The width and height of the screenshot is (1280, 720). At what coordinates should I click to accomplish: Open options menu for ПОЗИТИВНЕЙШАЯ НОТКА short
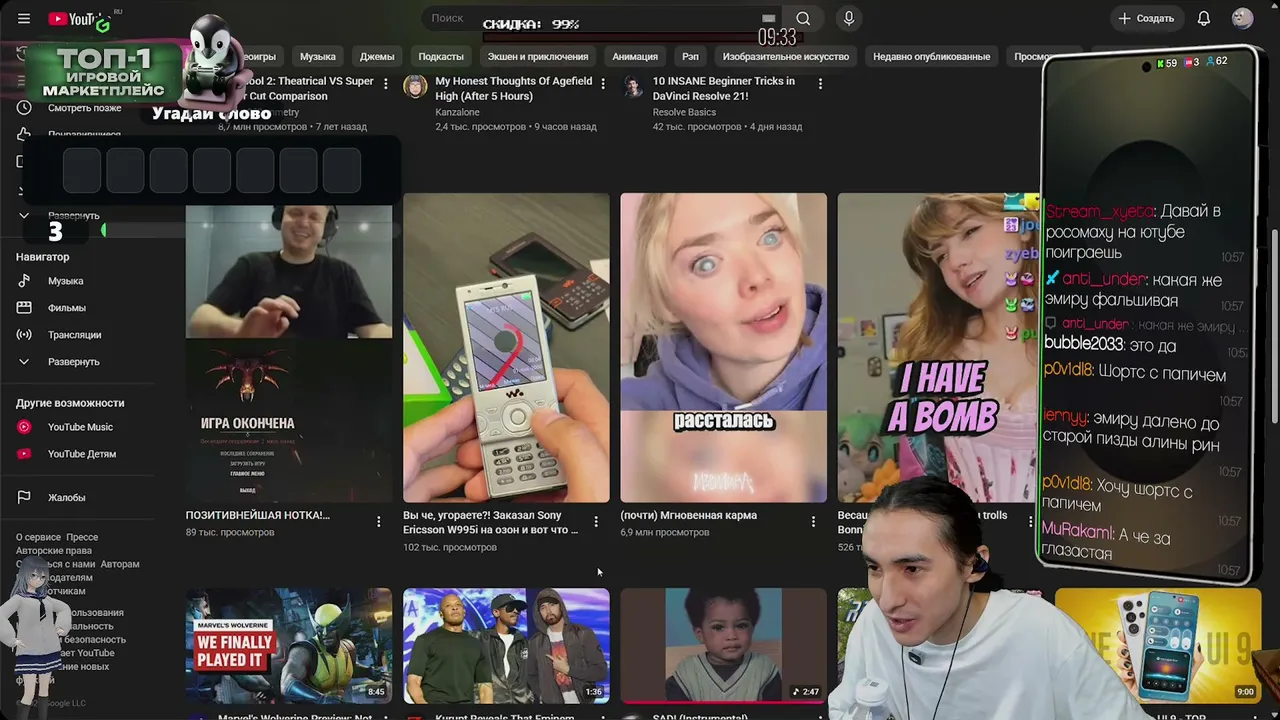point(378,521)
